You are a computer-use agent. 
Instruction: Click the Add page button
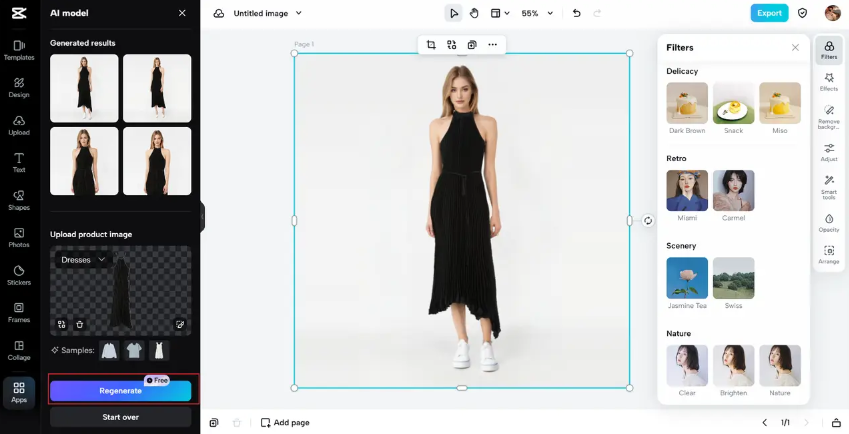coord(285,423)
